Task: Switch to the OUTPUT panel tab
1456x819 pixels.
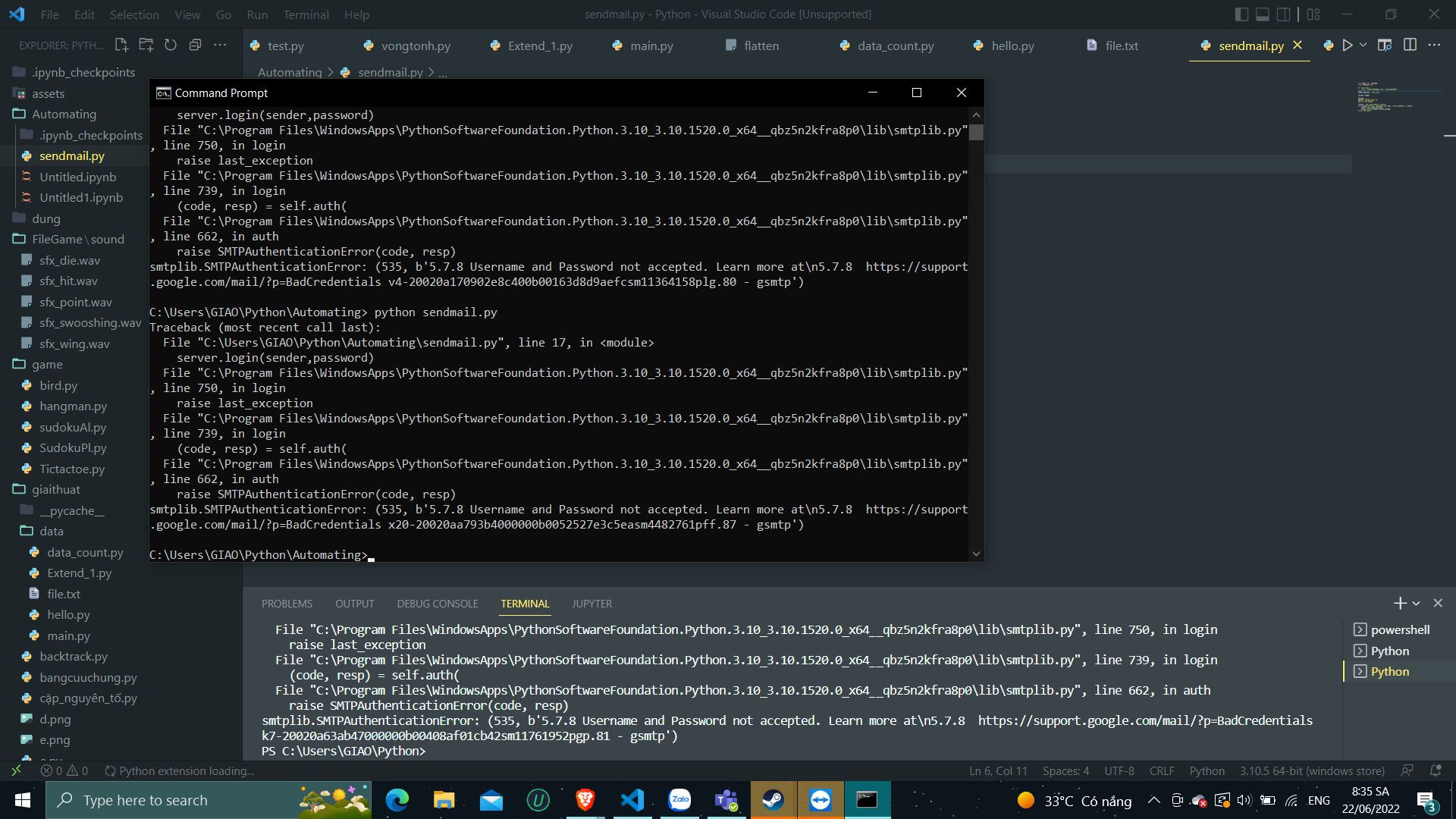Action: tap(355, 604)
